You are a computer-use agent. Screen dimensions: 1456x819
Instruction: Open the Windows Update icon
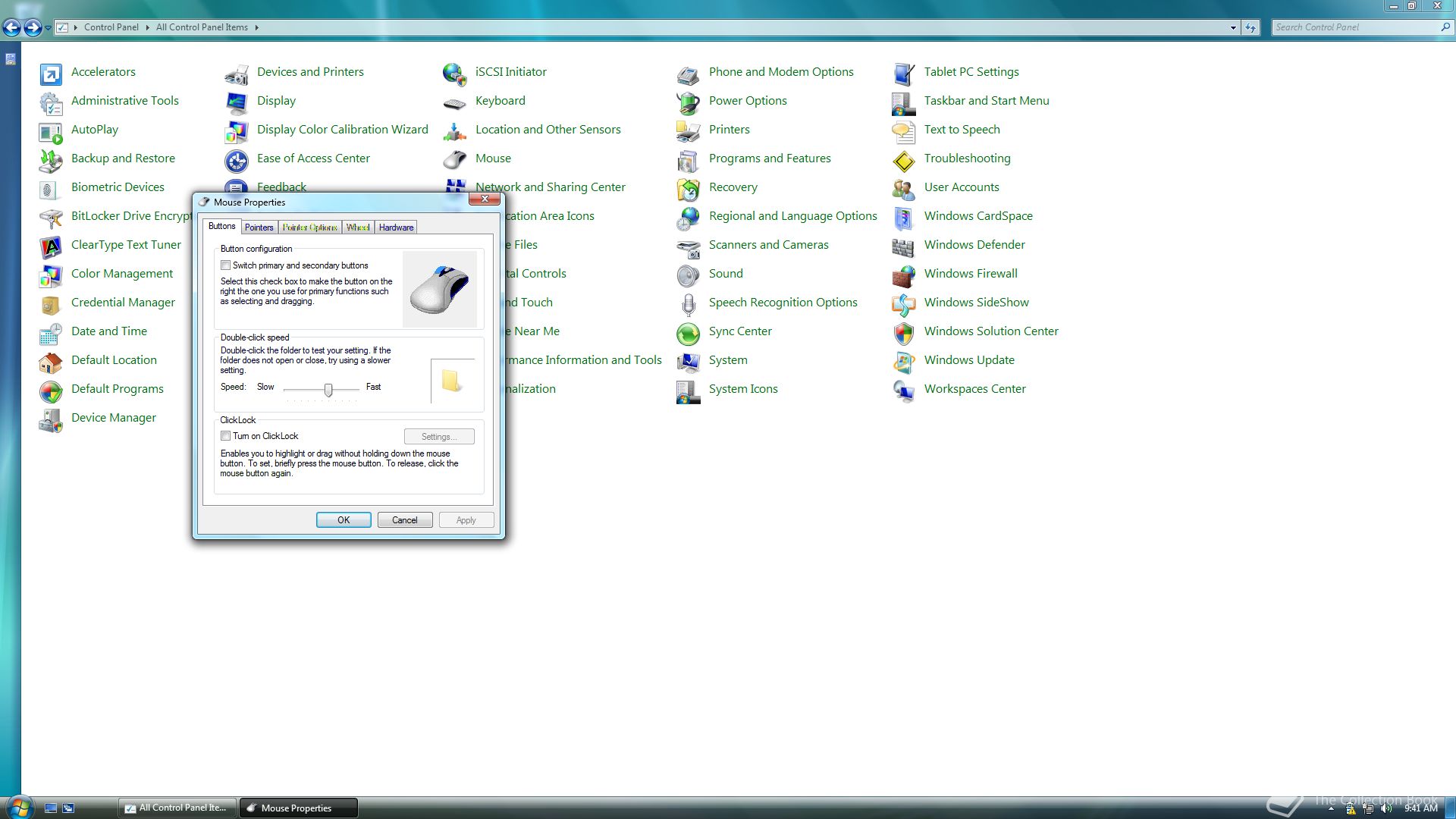coord(904,362)
